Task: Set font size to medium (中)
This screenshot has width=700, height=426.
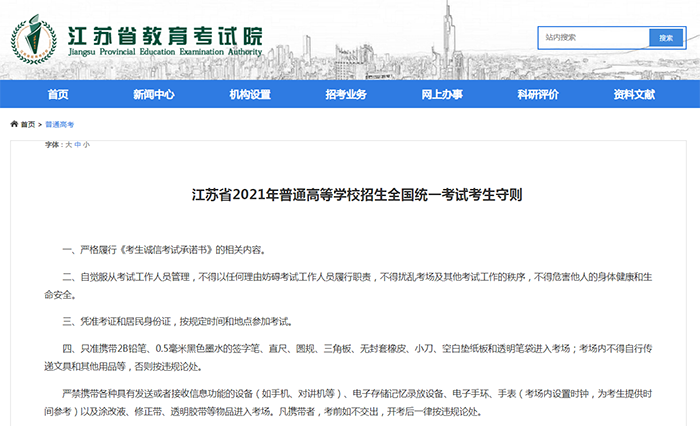Action: coord(77,145)
